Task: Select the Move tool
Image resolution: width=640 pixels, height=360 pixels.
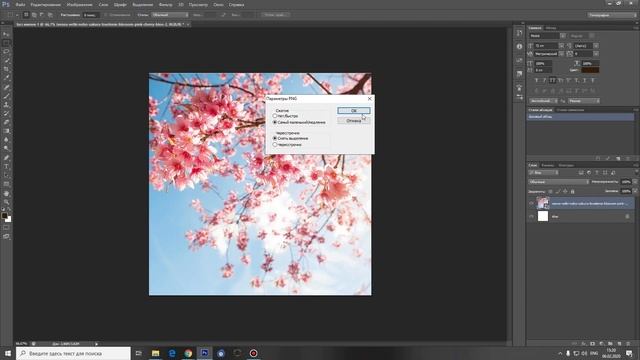Action: [x=6, y=34]
